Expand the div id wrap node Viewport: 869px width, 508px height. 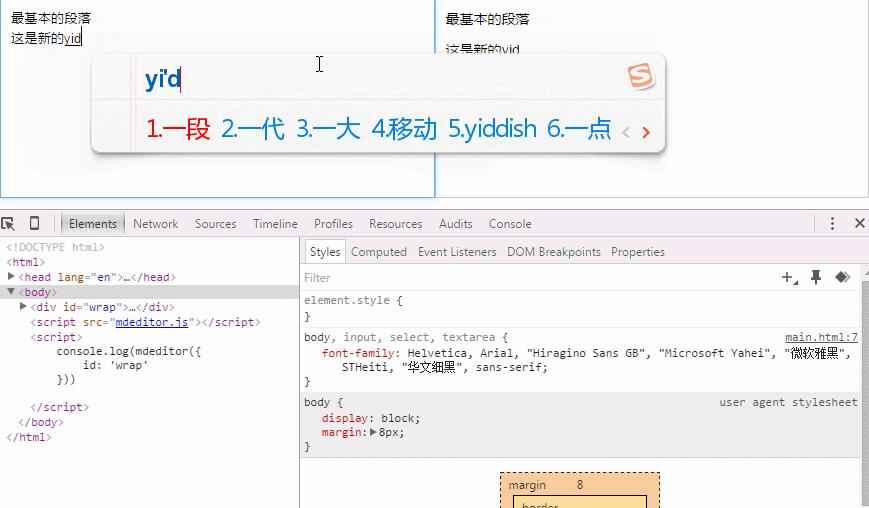pyautogui.click(x=23, y=306)
